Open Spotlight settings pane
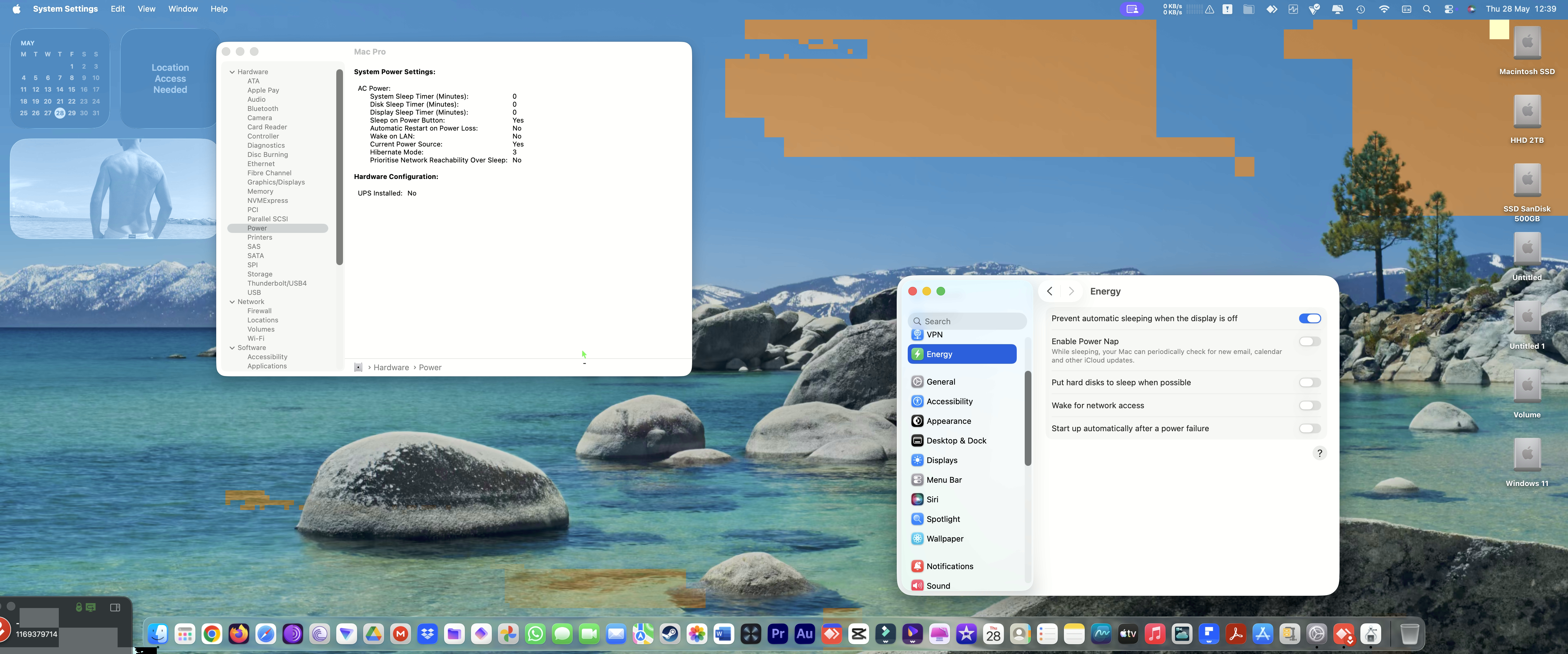Image resolution: width=1568 pixels, height=654 pixels. click(962, 519)
